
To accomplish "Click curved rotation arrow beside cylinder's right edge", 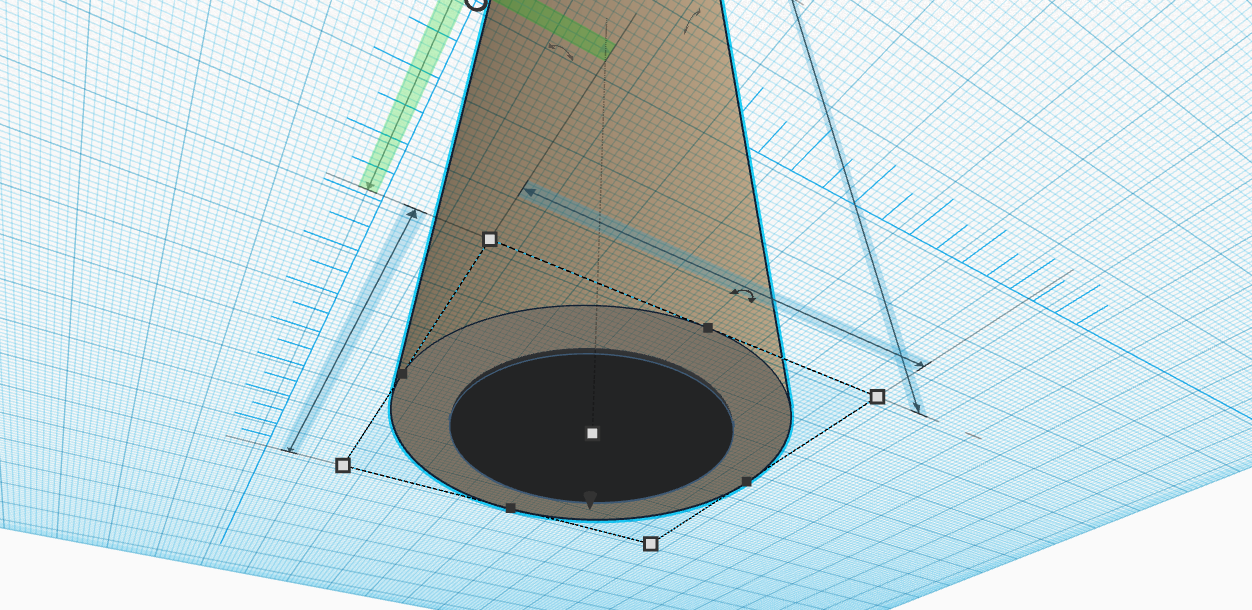I will click(x=742, y=294).
